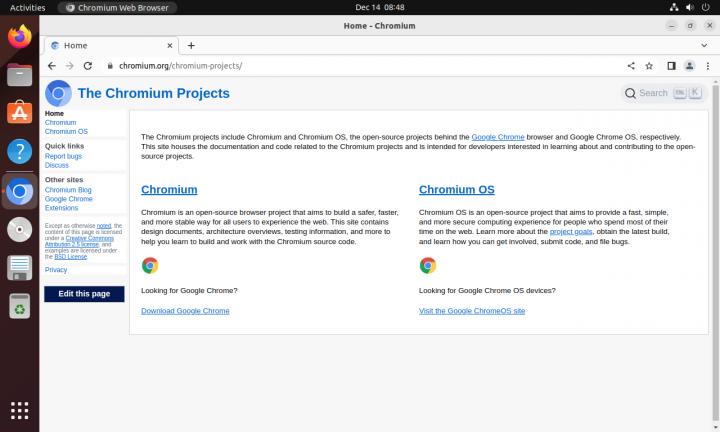
Task: Open Trash from the dock
Action: 20,306
